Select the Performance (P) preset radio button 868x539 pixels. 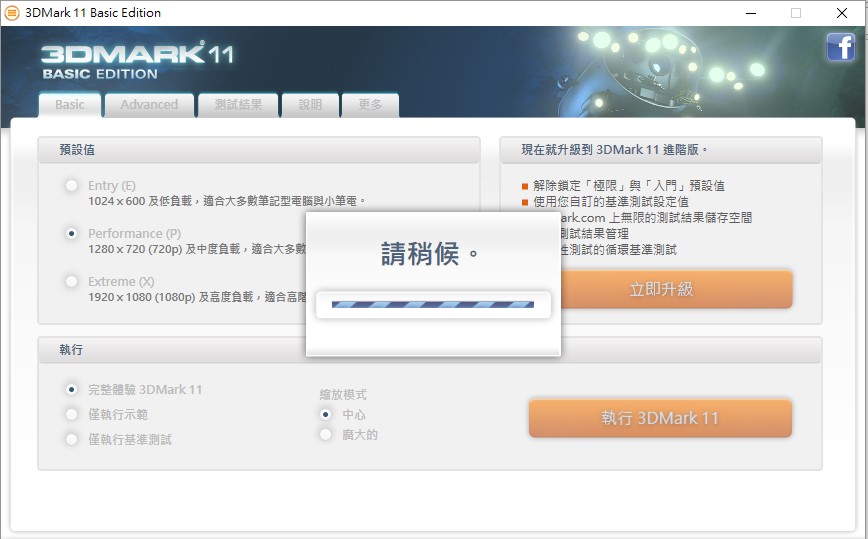(x=71, y=233)
